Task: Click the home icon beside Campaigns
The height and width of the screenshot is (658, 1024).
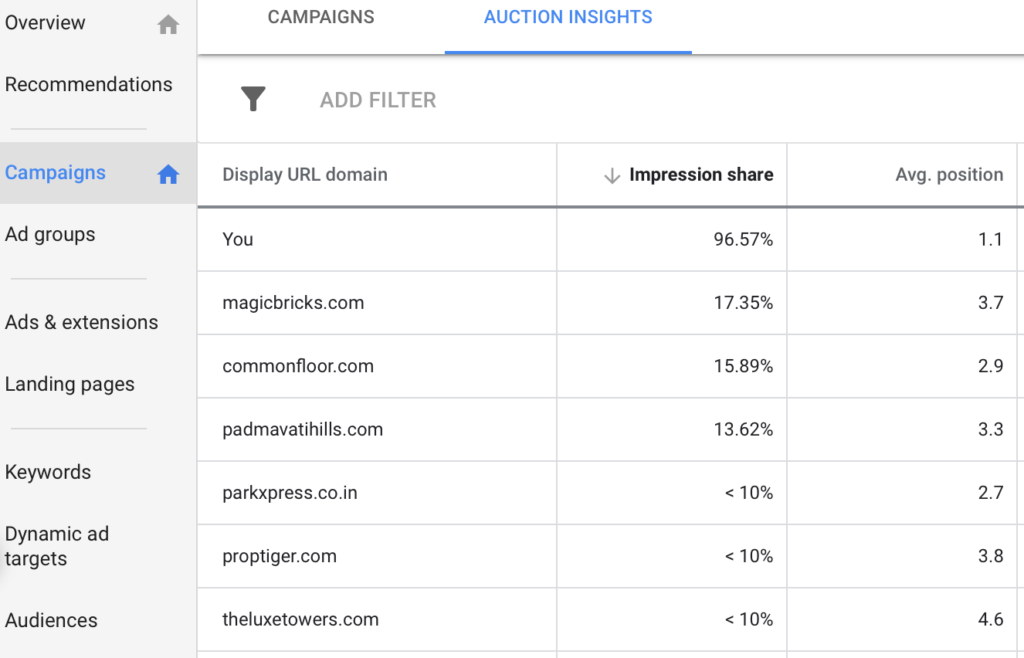Action: coord(167,172)
